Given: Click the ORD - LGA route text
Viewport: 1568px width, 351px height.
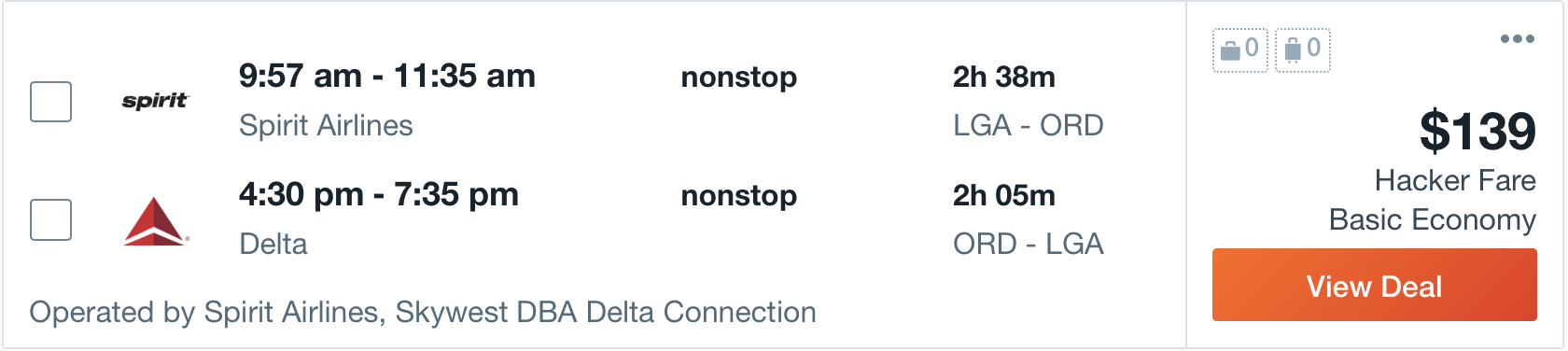Looking at the screenshot, I should 1028,244.
